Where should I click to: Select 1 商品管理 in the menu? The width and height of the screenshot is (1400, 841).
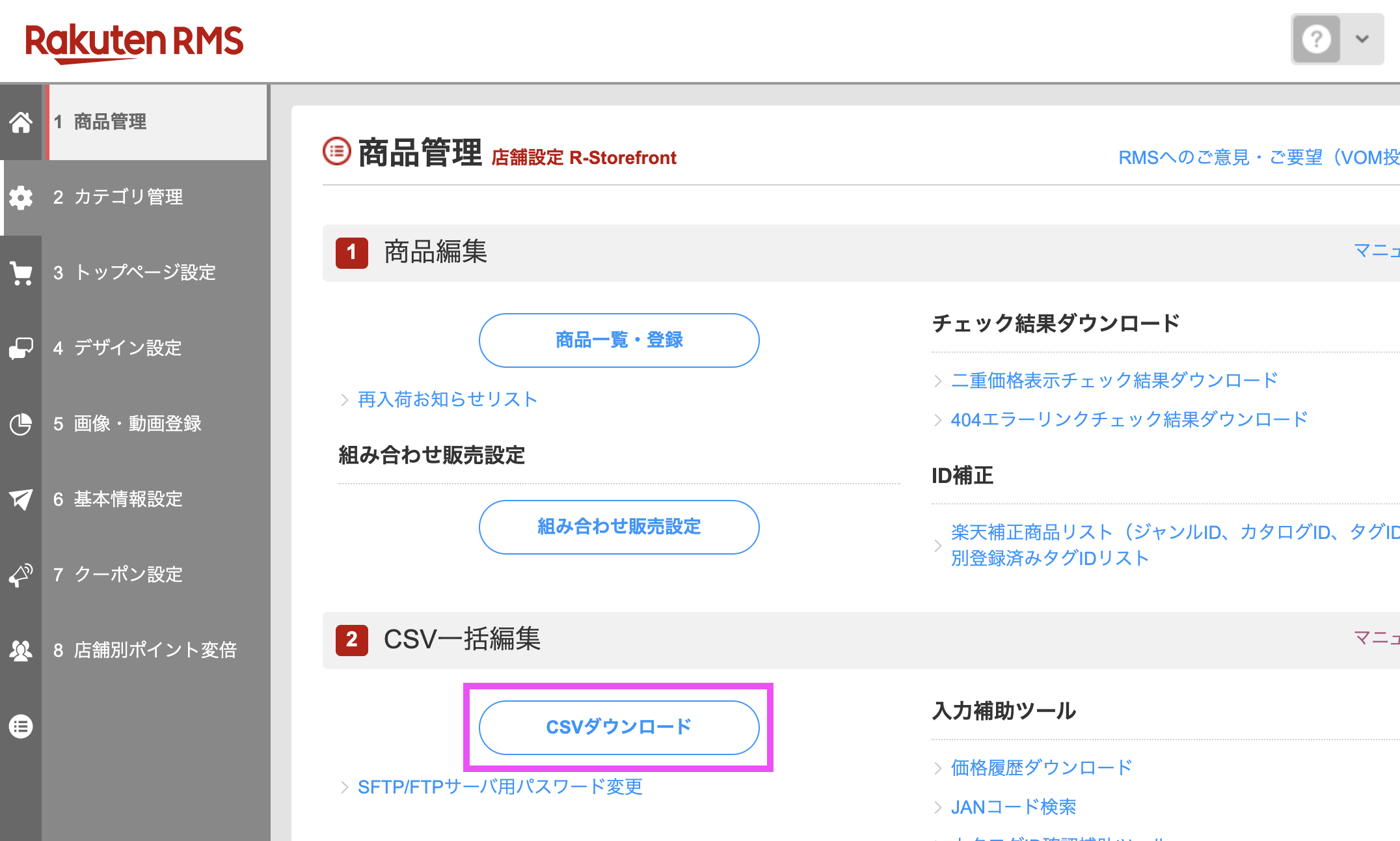tap(156, 122)
